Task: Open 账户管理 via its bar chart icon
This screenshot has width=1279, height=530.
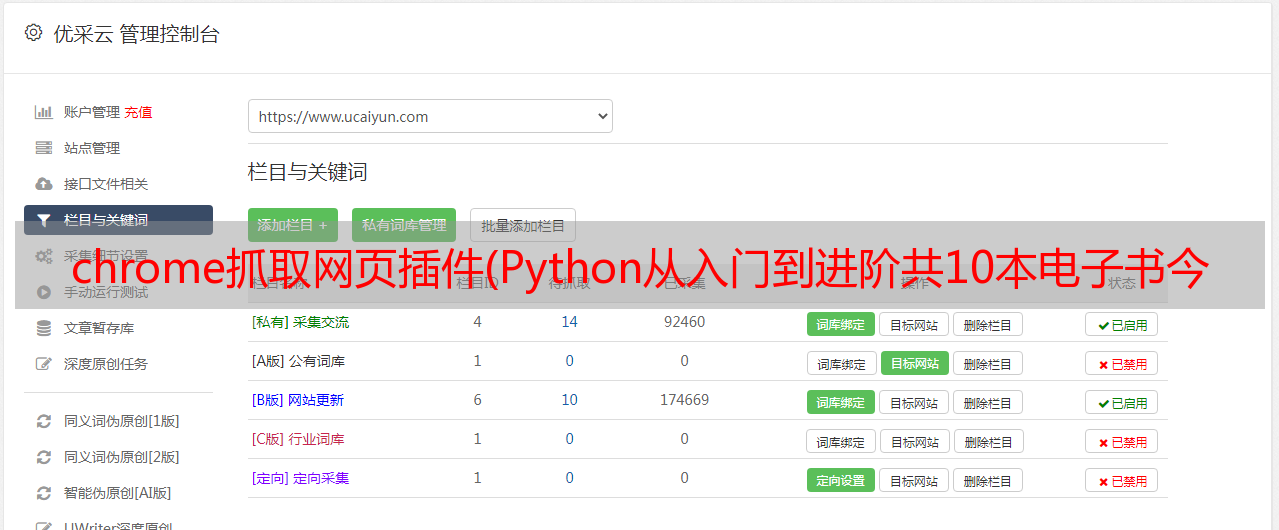Action: [43, 112]
